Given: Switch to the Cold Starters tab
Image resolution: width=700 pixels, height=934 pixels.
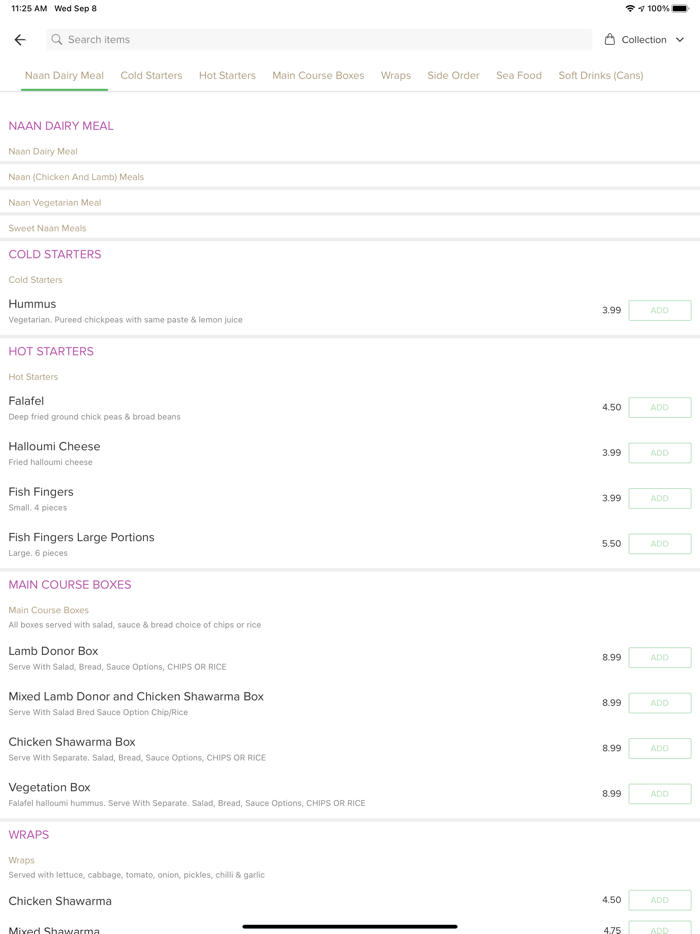Looking at the screenshot, I should (x=151, y=75).
